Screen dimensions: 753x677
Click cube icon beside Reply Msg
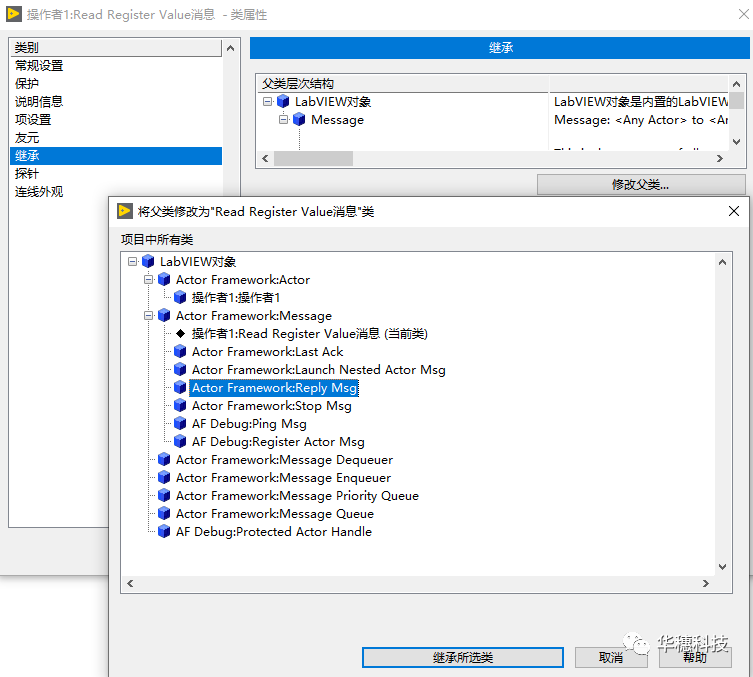pyautogui.click(x=180, y=387)
